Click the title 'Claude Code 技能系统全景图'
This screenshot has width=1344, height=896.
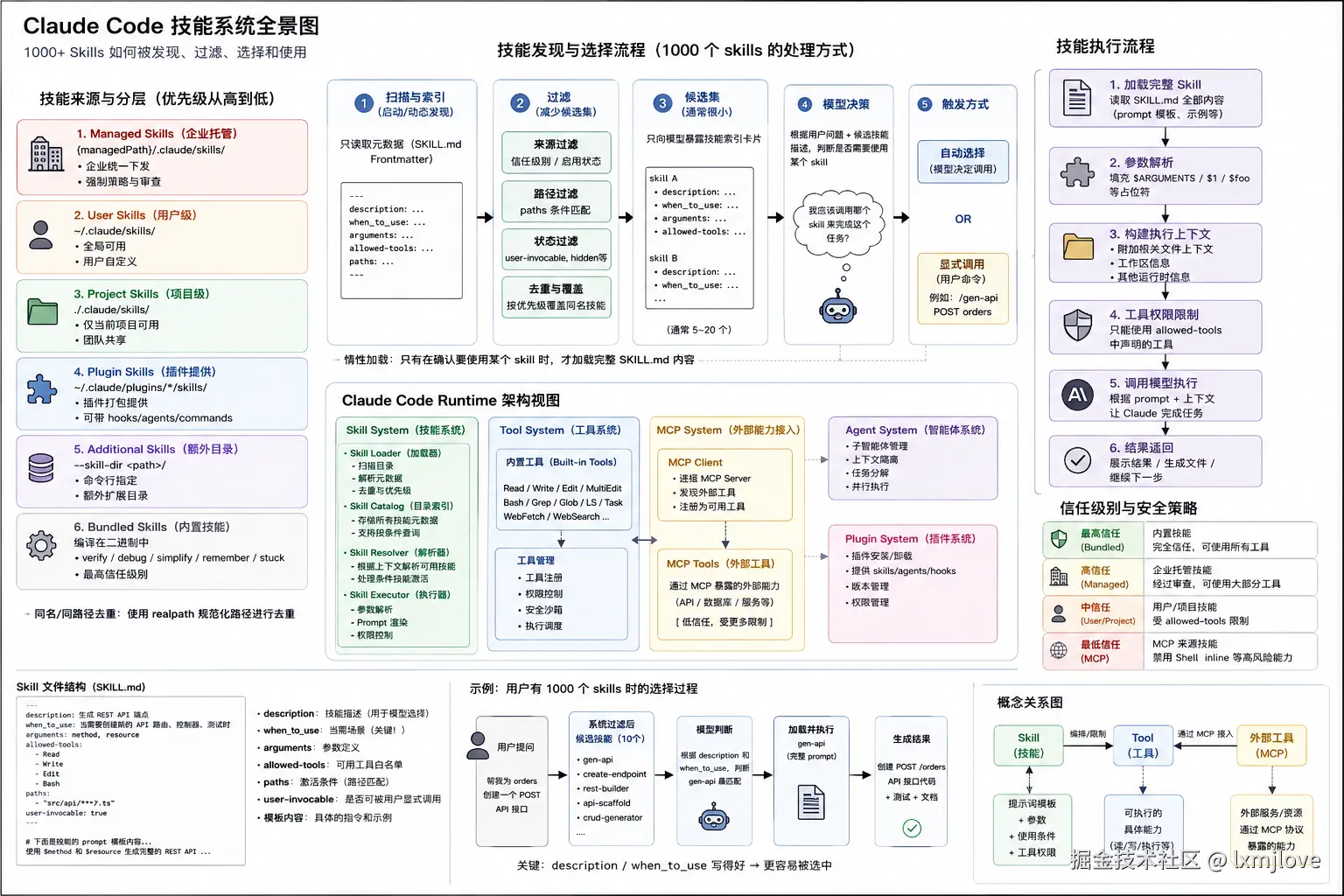pos(171,26)
